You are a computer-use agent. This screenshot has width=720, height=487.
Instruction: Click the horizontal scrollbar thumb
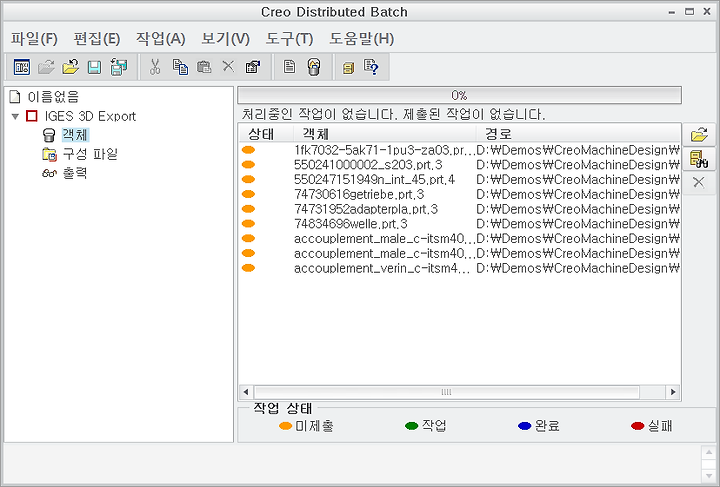coord(446,392)
